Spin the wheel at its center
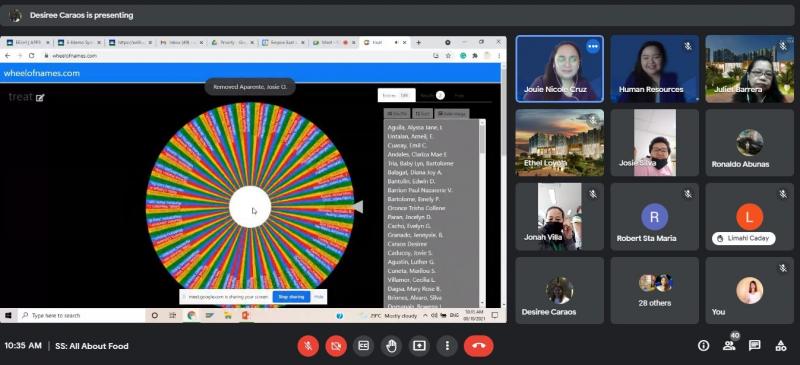 pos(250,207)
